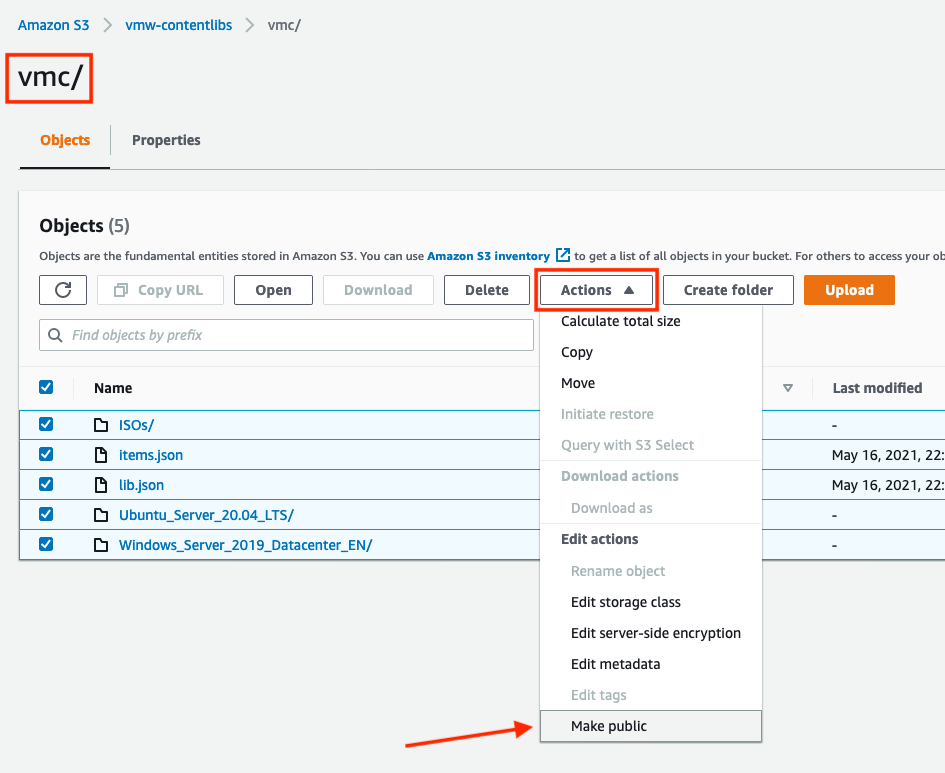The width and height of the screenshot is (945, 773).
Task: Open the vmw-contentlibs breadcrumb link
Action: [178, 25]
